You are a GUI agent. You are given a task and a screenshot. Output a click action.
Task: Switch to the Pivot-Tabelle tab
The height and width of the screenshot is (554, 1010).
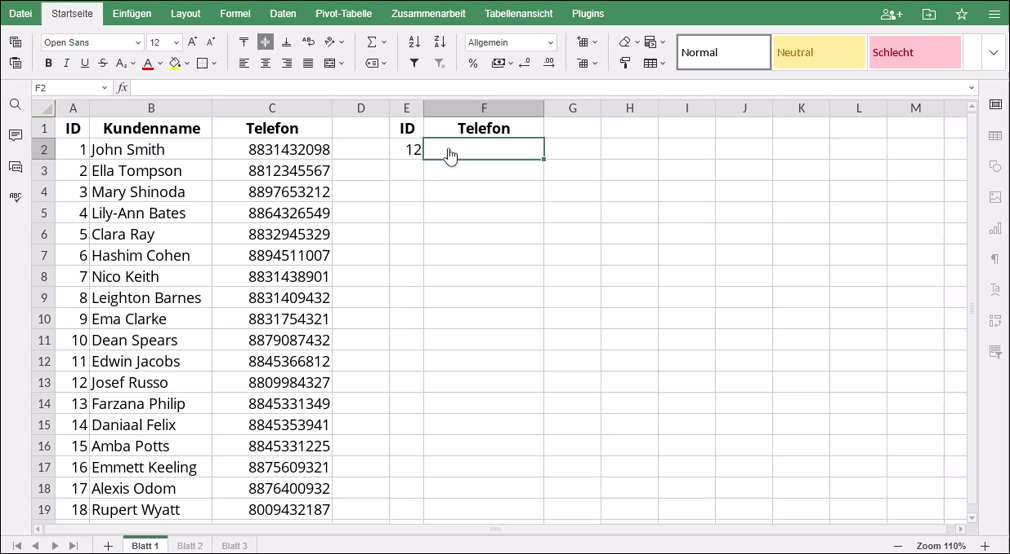click(343, 14)
